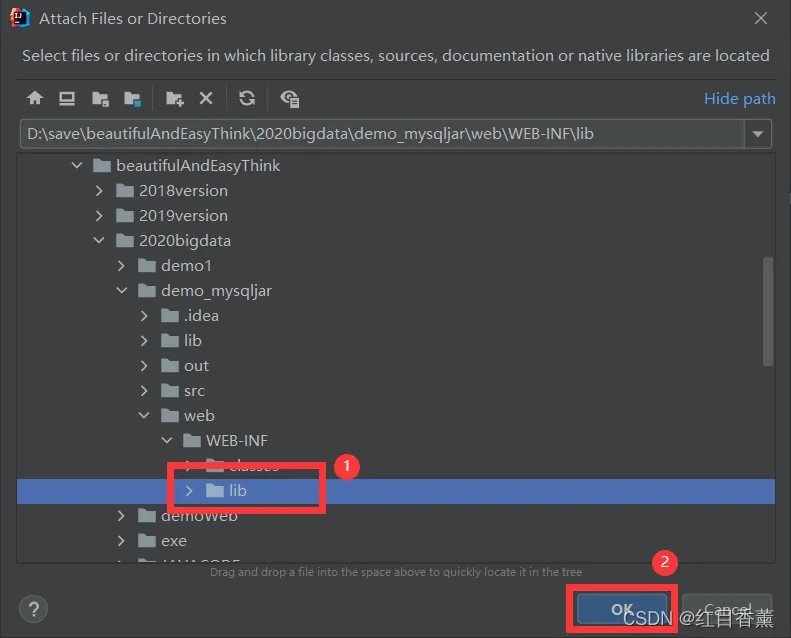Image resolution: width=791 pixels, height=638 pixels.
Task: Click the directory path text field
Action: click(x=382, y=134)
